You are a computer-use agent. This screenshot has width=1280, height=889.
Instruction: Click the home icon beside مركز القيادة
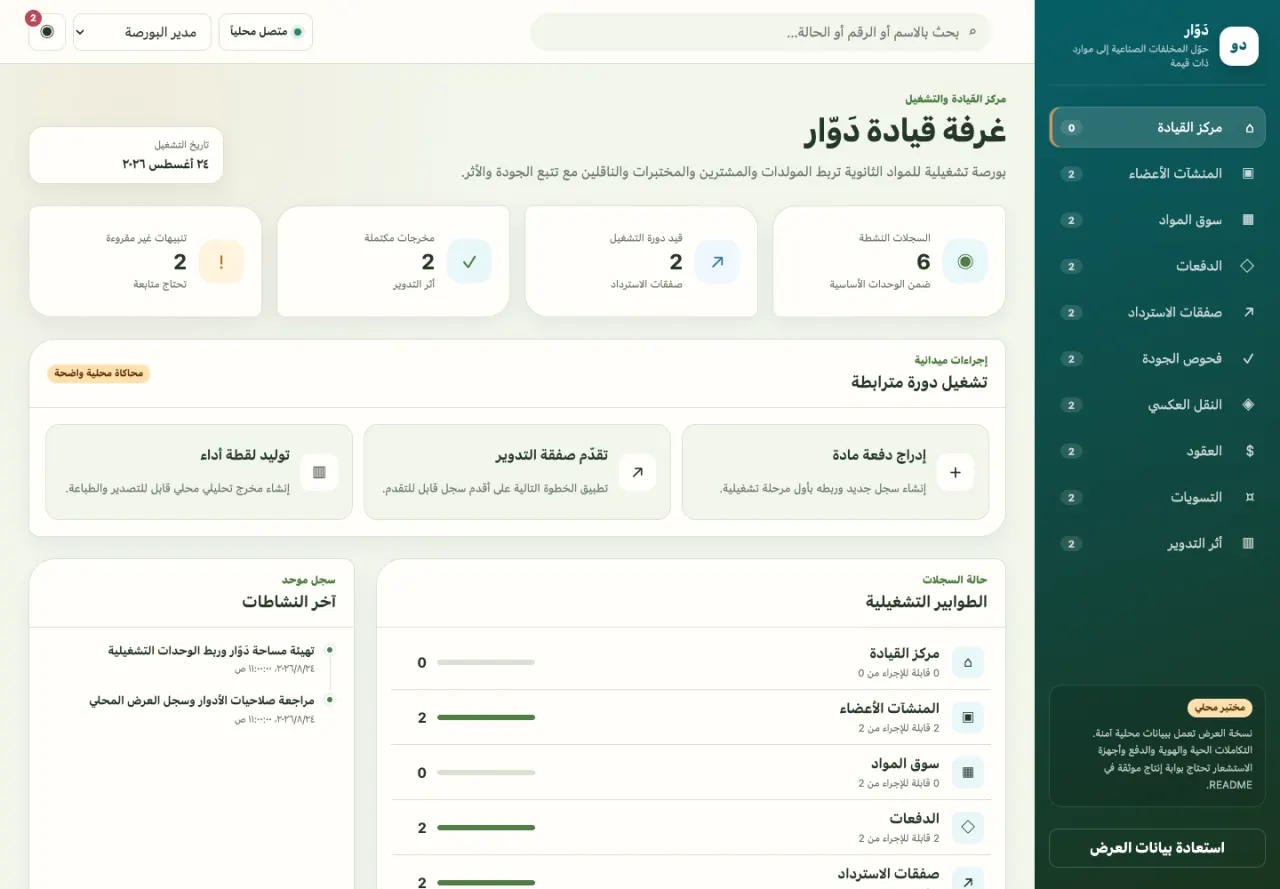pos(1248,128)
